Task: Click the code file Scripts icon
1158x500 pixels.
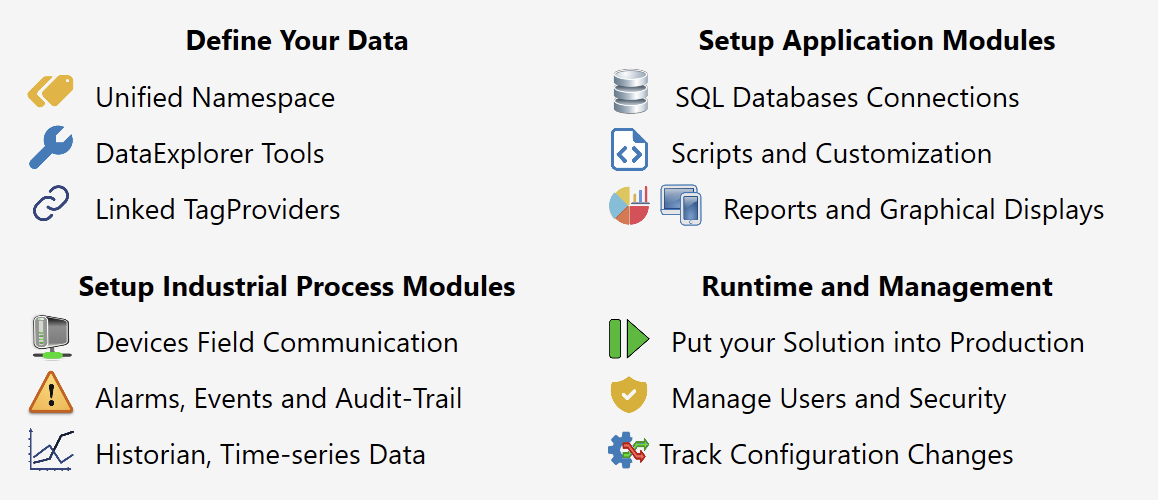Action: point(630,150)
